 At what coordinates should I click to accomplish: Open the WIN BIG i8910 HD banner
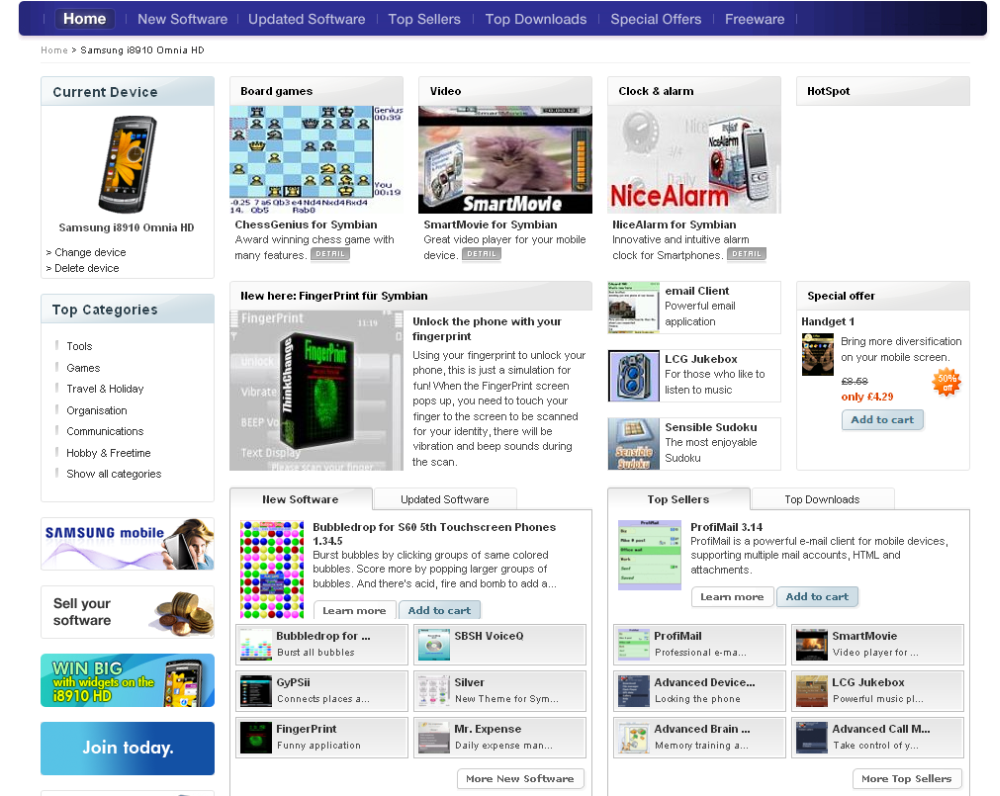(x=128, y=681)
